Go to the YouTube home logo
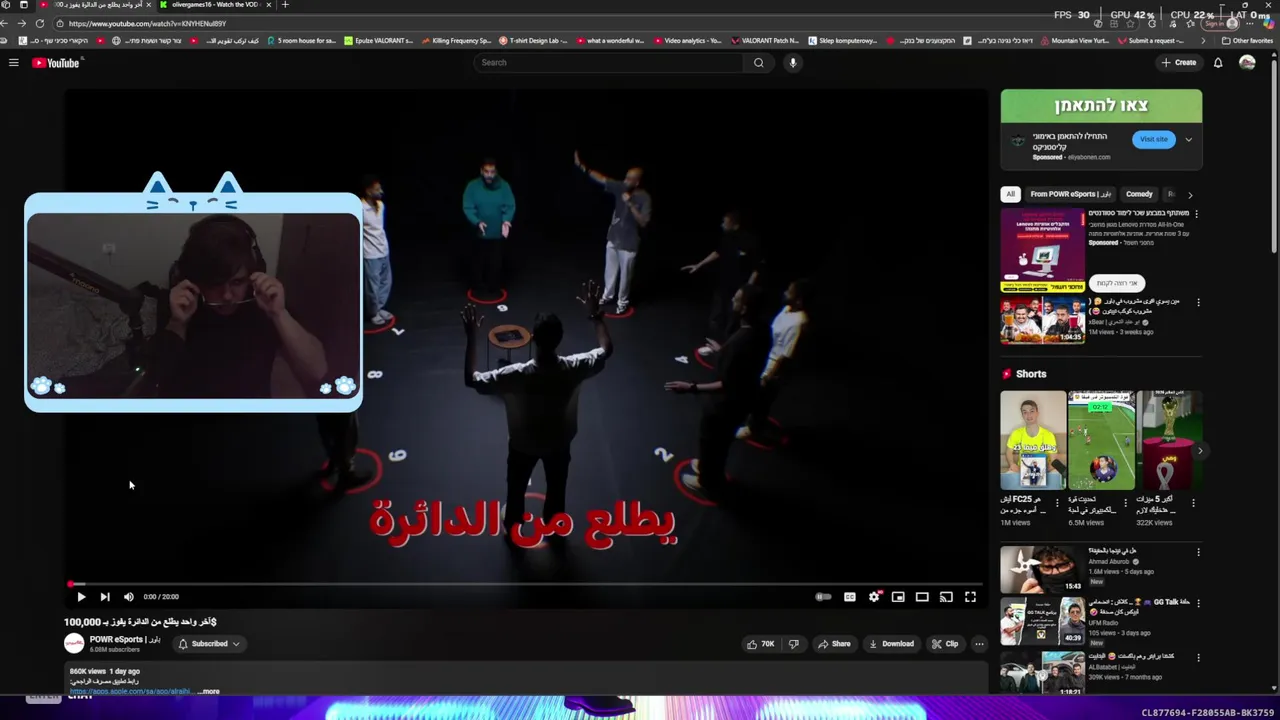Screen dimensions: 1280x720 pyautogui.click(x=56, y=63)
